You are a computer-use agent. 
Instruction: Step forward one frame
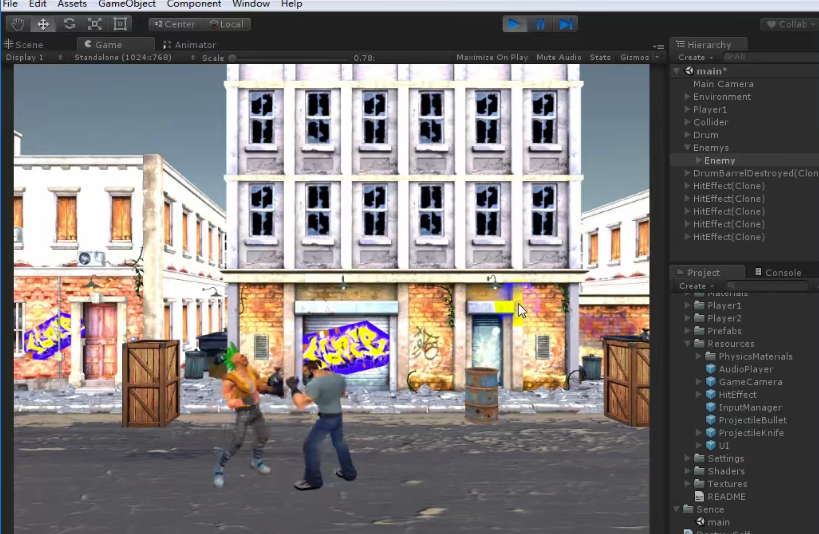click(x=566, y=24)
